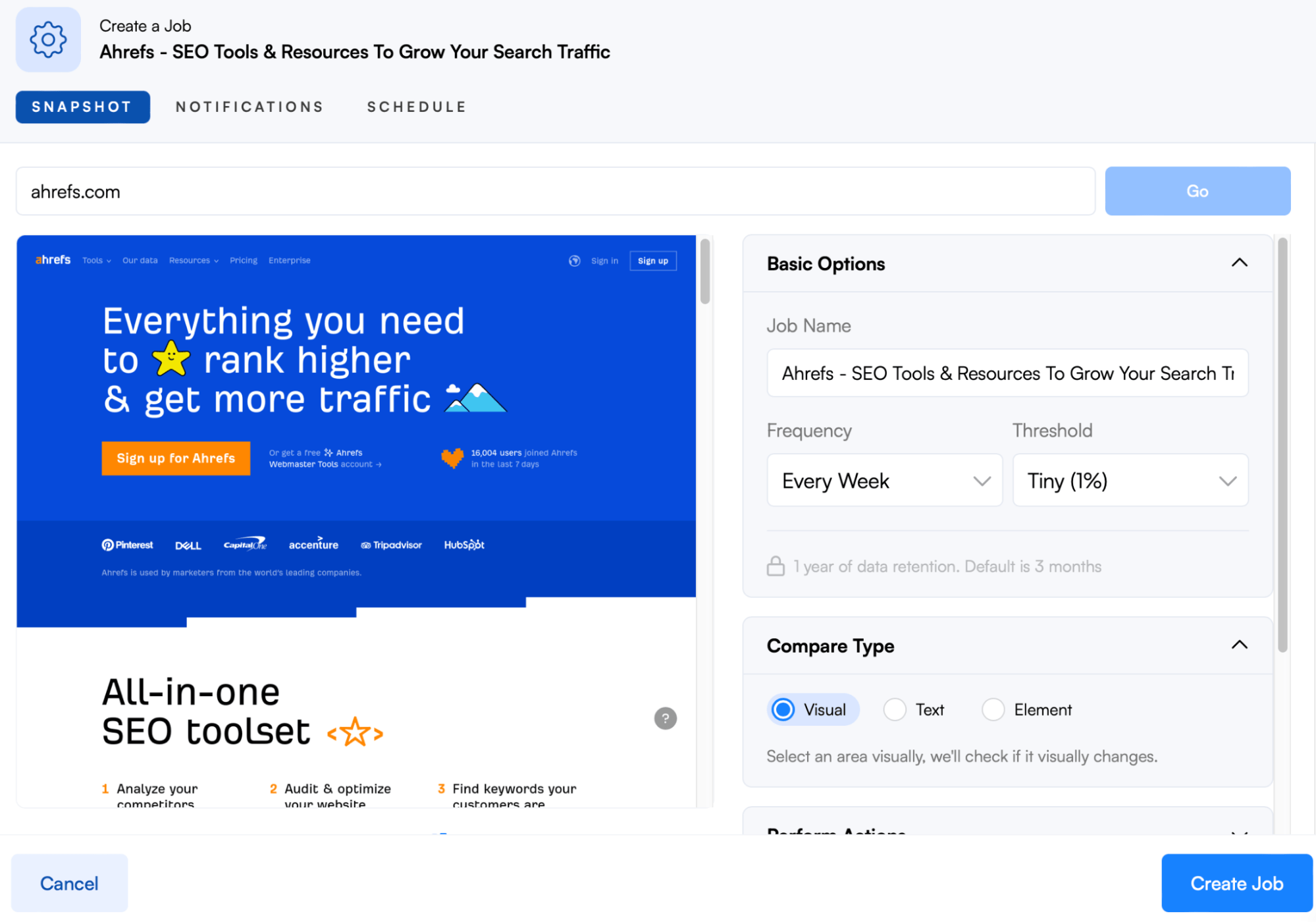The image size is (1316, 922).
Task: Click "Audit & optimize your website" step text
Action: click(338, 796)
